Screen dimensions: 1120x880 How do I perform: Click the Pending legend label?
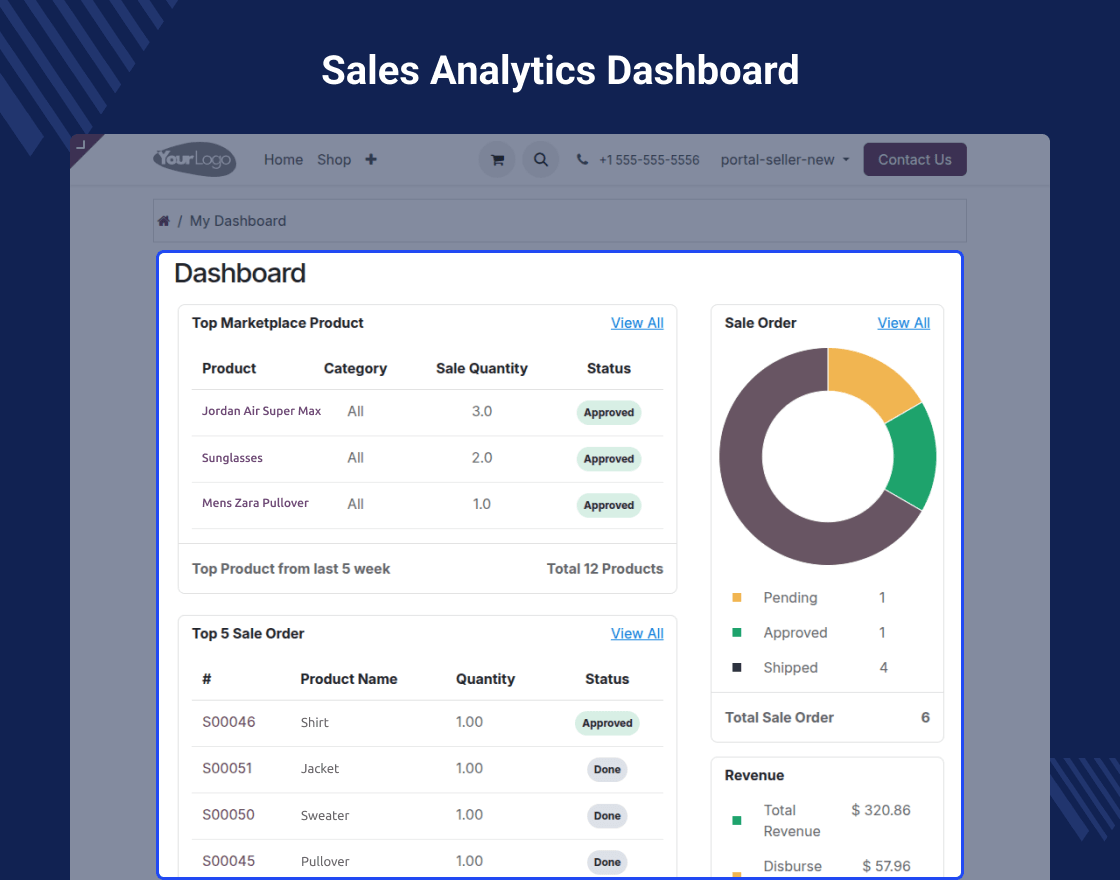click(x=790, y=597)
